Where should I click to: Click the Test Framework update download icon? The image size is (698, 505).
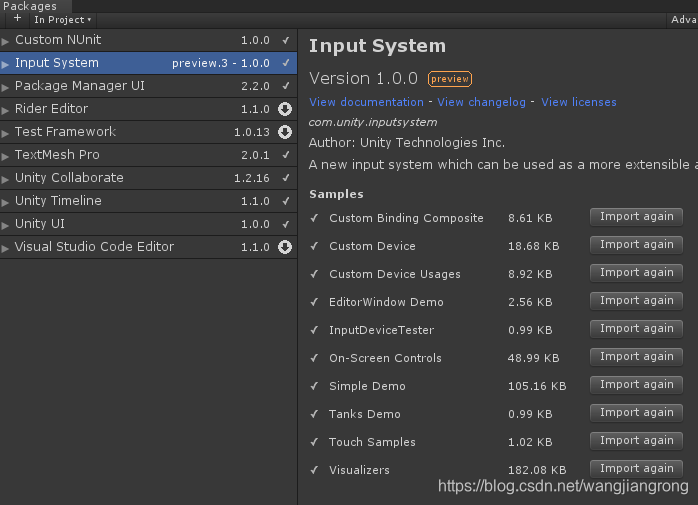pyautogui.click(x=285, y=132)
